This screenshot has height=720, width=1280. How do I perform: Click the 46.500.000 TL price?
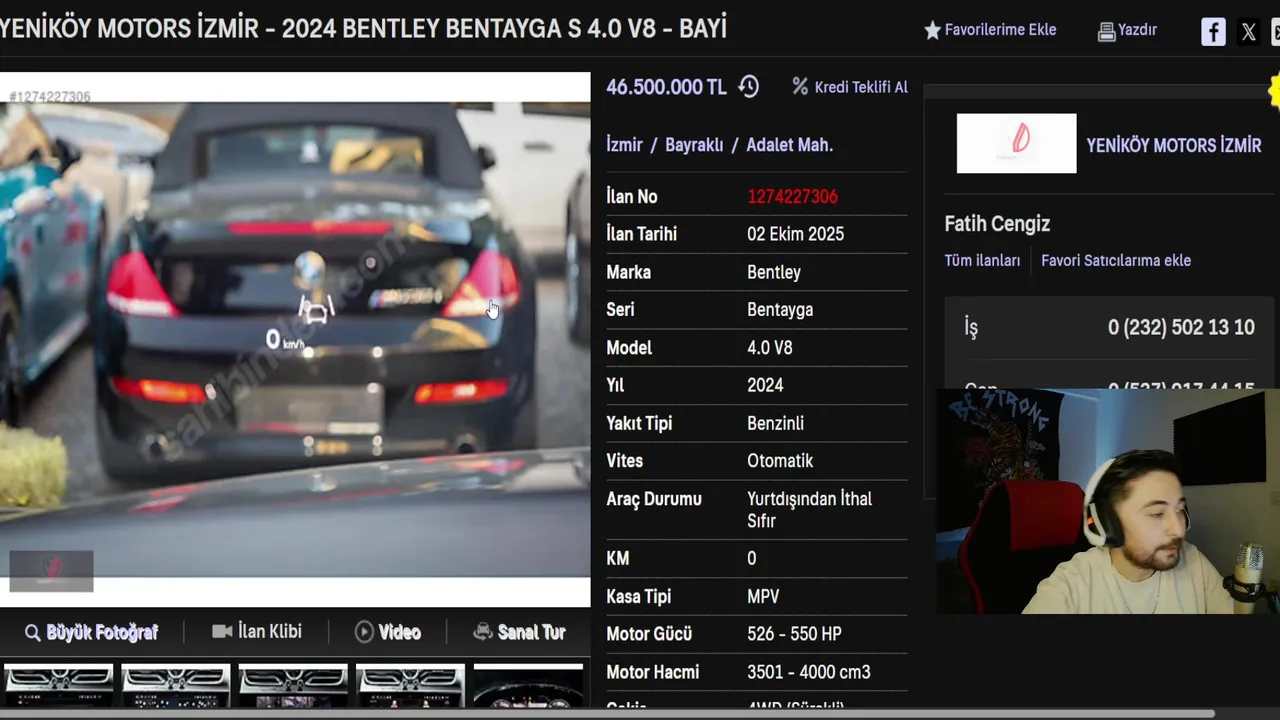click(666, 87)
